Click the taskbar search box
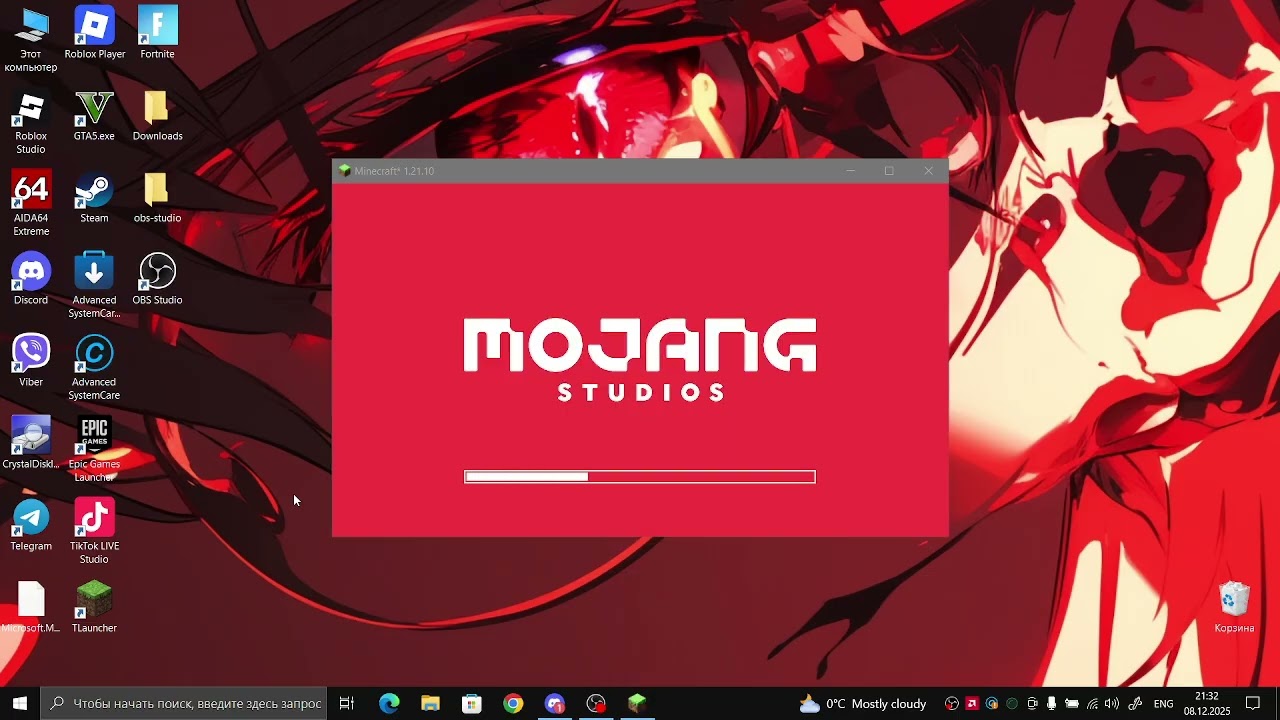 [184, 704]
